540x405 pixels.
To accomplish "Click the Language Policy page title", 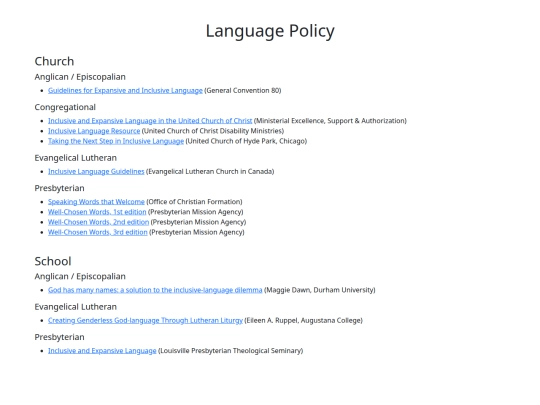I will [270, 31].
